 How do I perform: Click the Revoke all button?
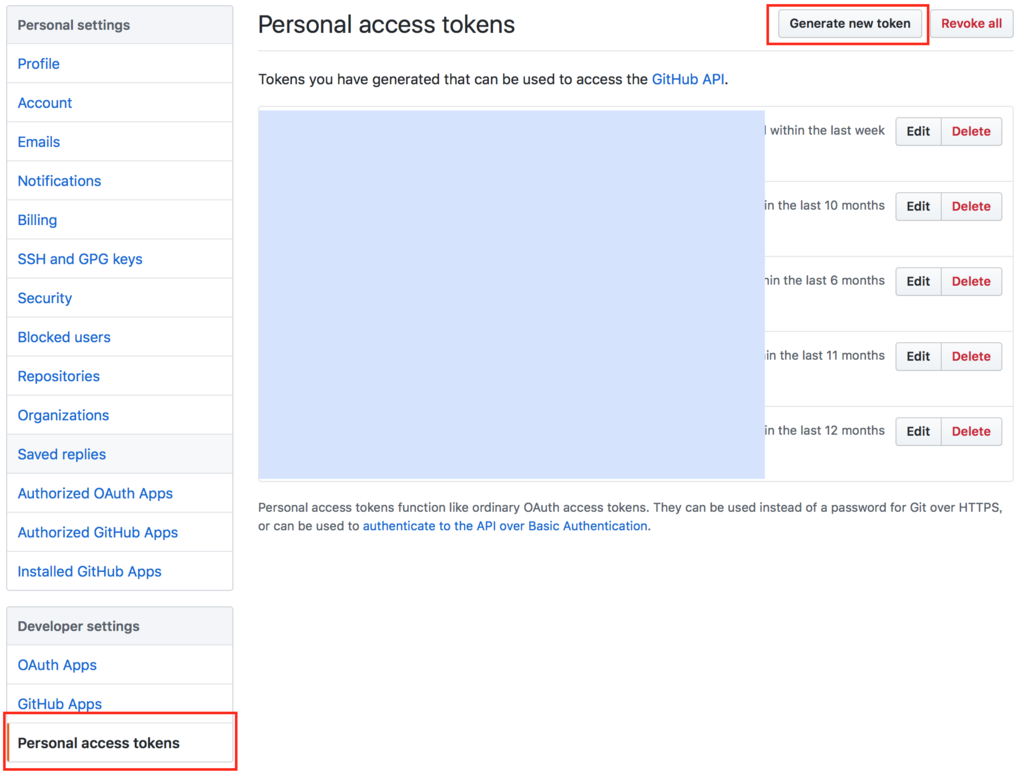tap(971, 23)
